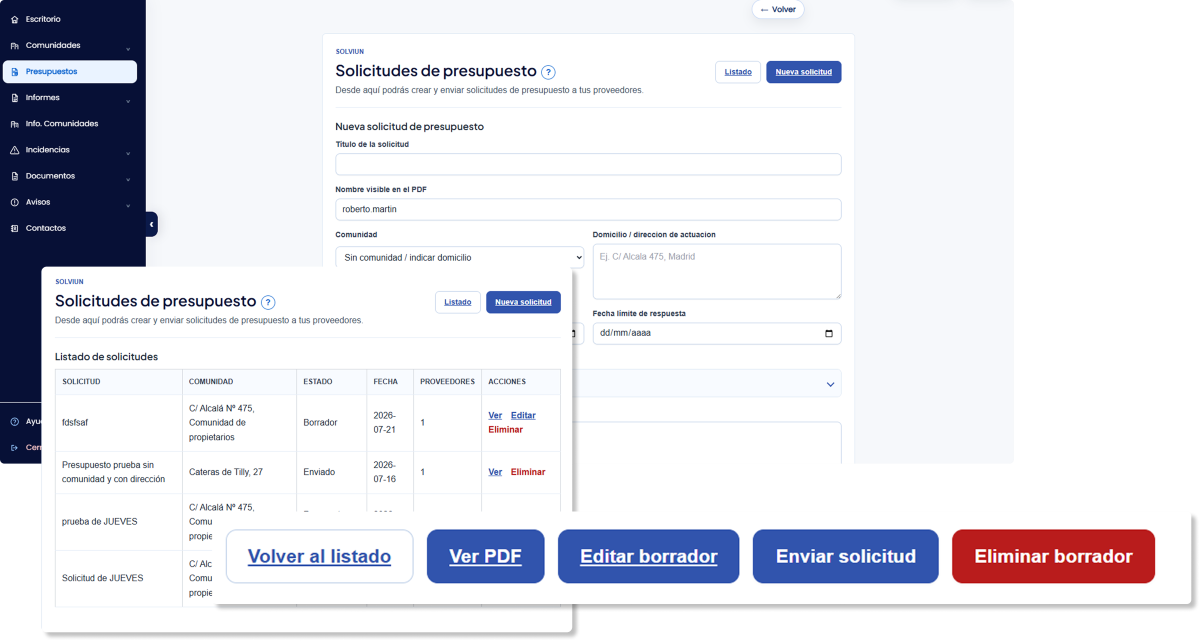The height and width of the screenshot is (641, 1200).
Task: Click the PROVEEDORES column header
Action: [447, 382]
